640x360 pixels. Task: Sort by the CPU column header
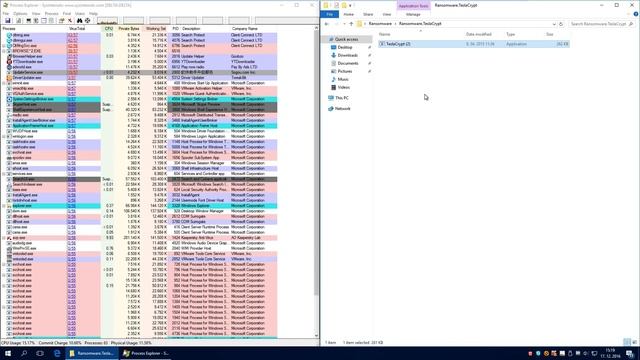[109, 29]
